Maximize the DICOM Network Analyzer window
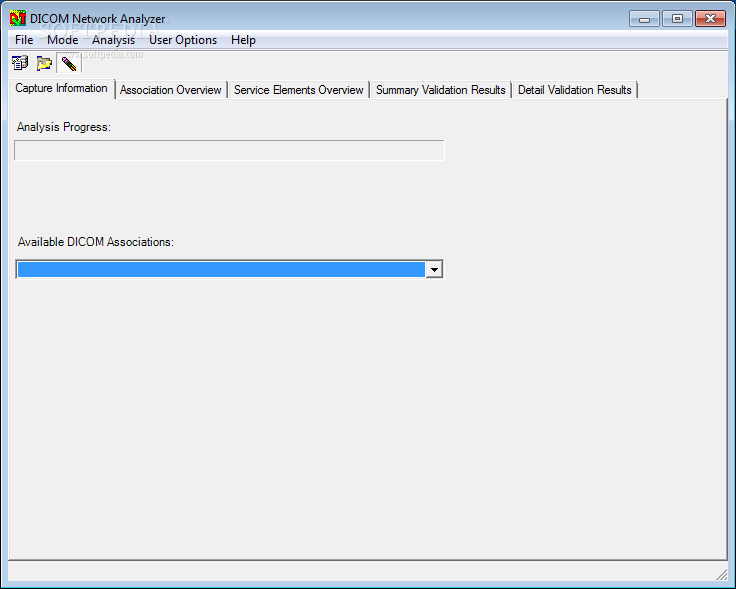This screenshot has width=736, height=589. coord(677,19)
